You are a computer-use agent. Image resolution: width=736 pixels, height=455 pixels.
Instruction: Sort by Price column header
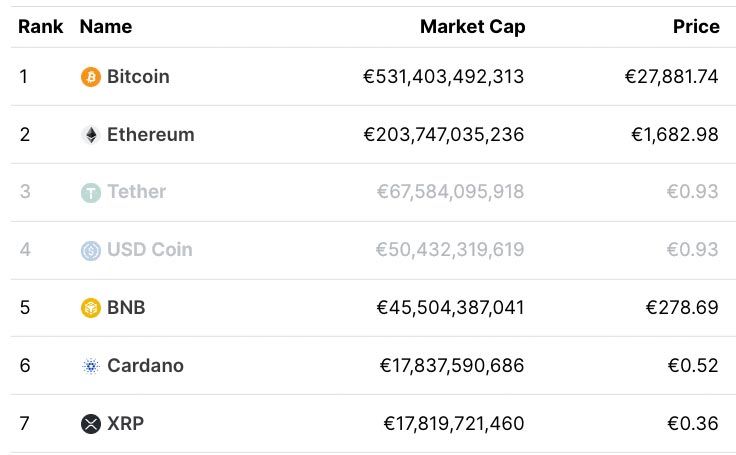pyautogui.click(x=696, y=27)
